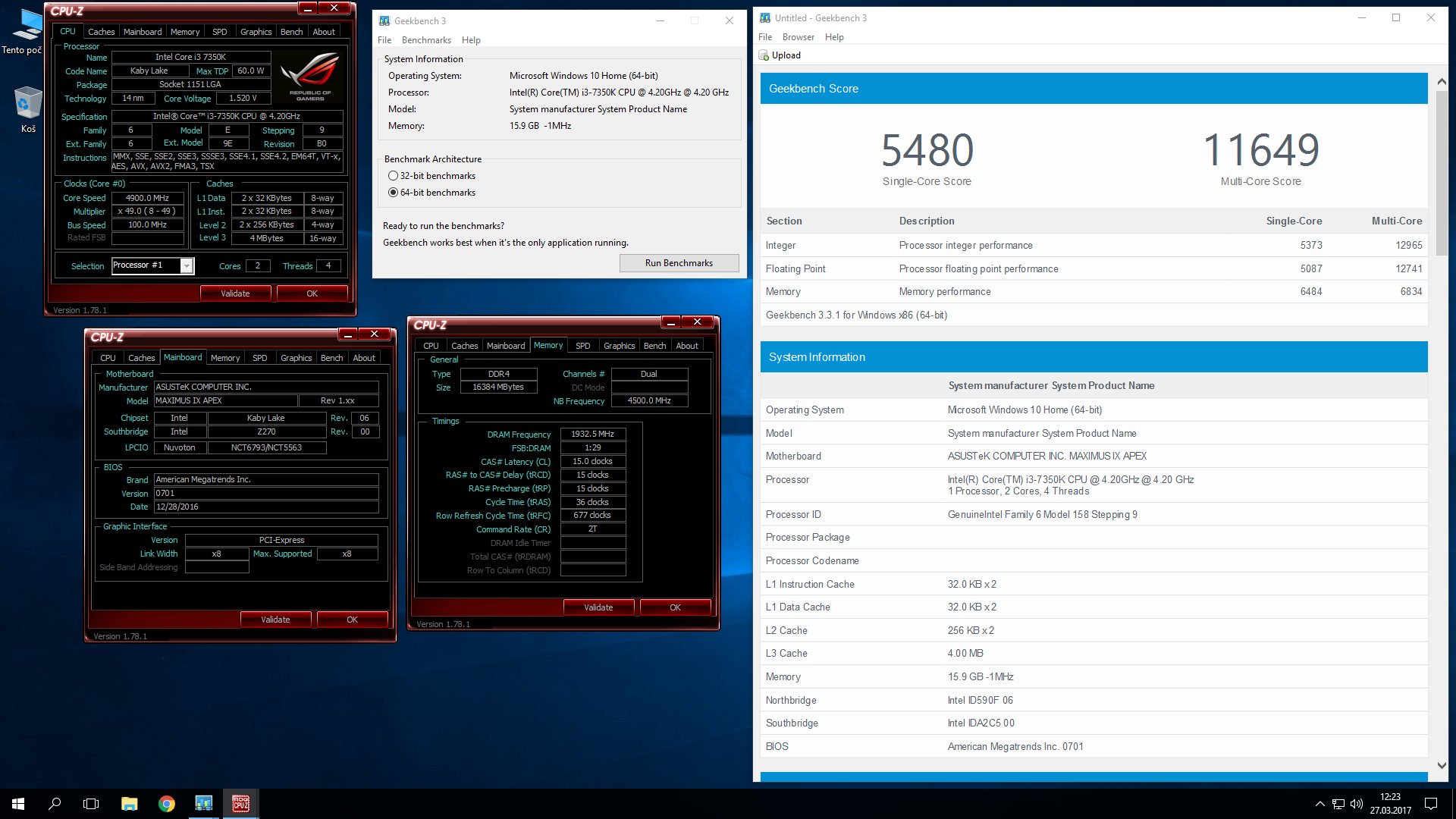Image resolution: width=1456 pixels, height=819 pixels.
Task: Click the Upload icon in Geekbench results
Action: point(764,55)
